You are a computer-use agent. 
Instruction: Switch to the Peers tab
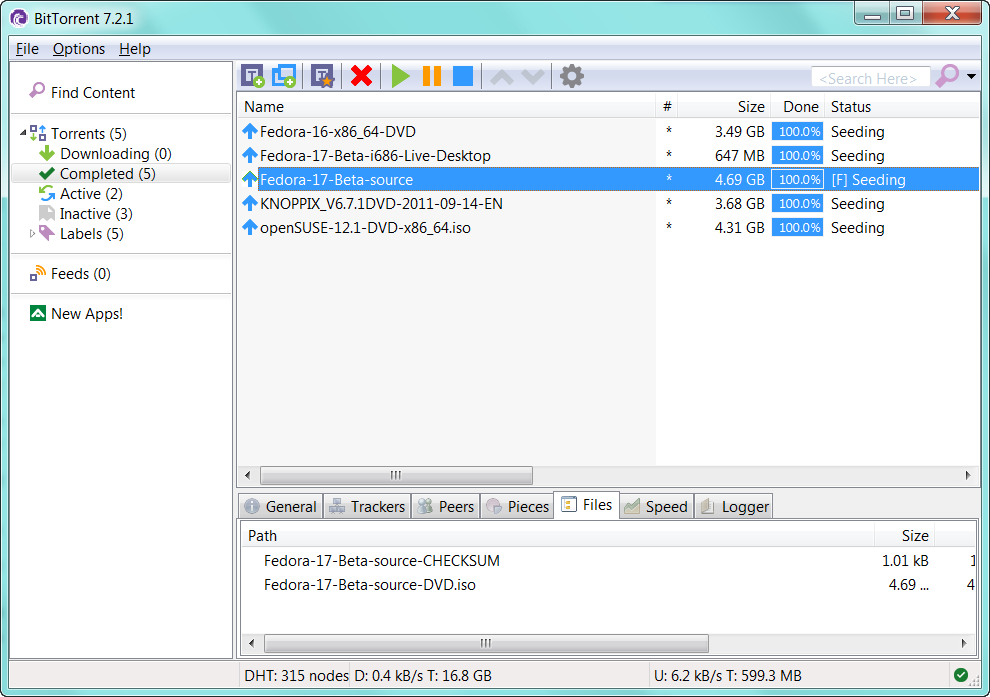pyautogui.click(x=446, y=506)
